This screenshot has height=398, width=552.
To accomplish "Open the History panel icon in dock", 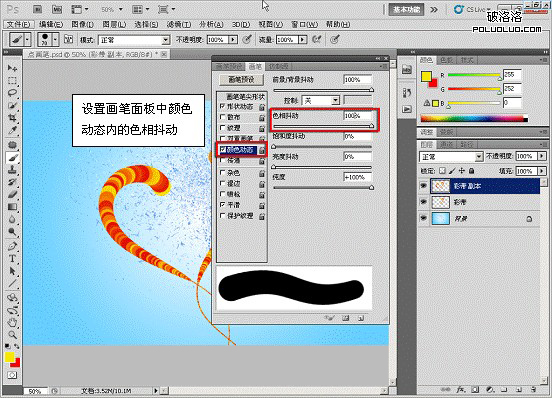I will [x=407, y=93].
